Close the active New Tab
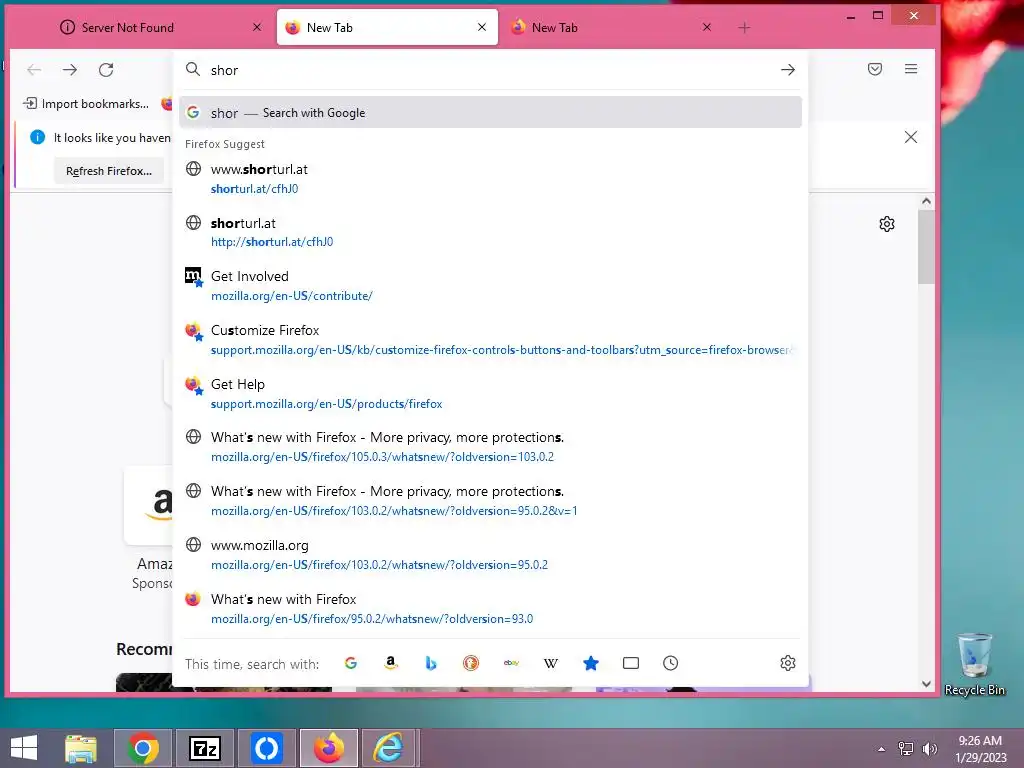 tap(482, 27)
